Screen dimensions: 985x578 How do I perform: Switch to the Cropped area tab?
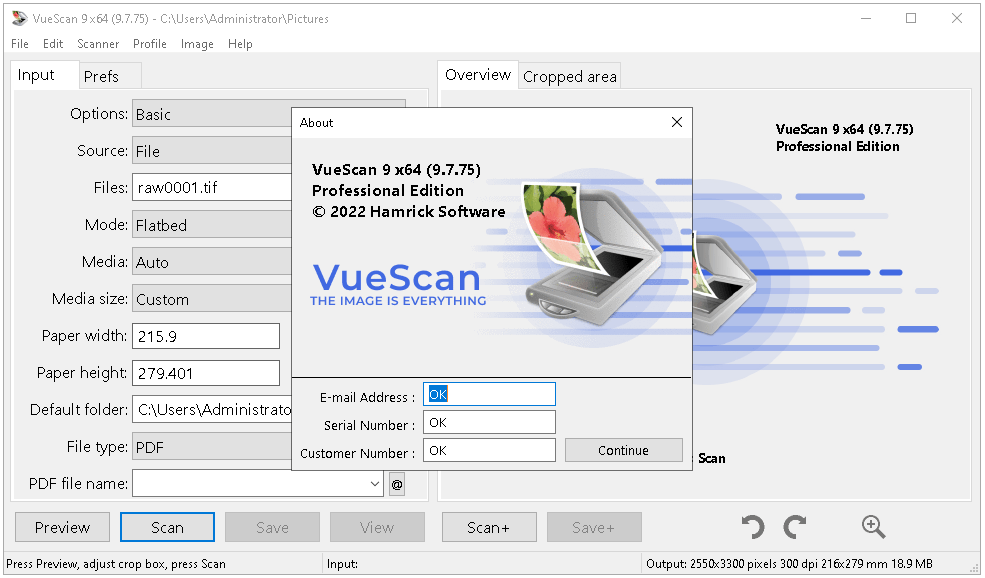tap(570, 77)
